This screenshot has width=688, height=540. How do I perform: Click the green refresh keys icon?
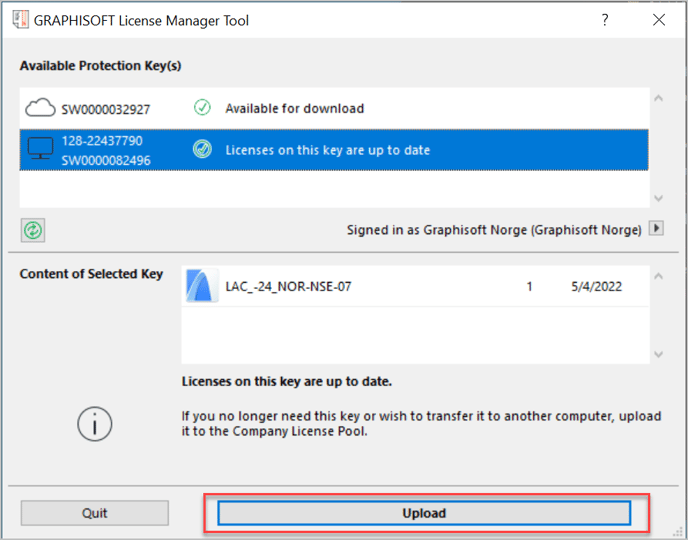pyautogui.click(x=33, y=230)
